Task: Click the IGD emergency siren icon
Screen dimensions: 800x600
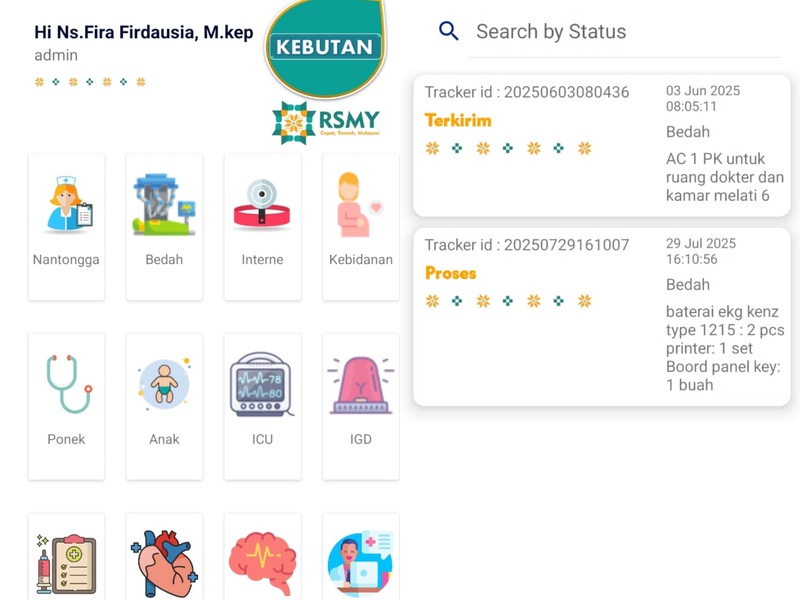Action: click(360, 385)
